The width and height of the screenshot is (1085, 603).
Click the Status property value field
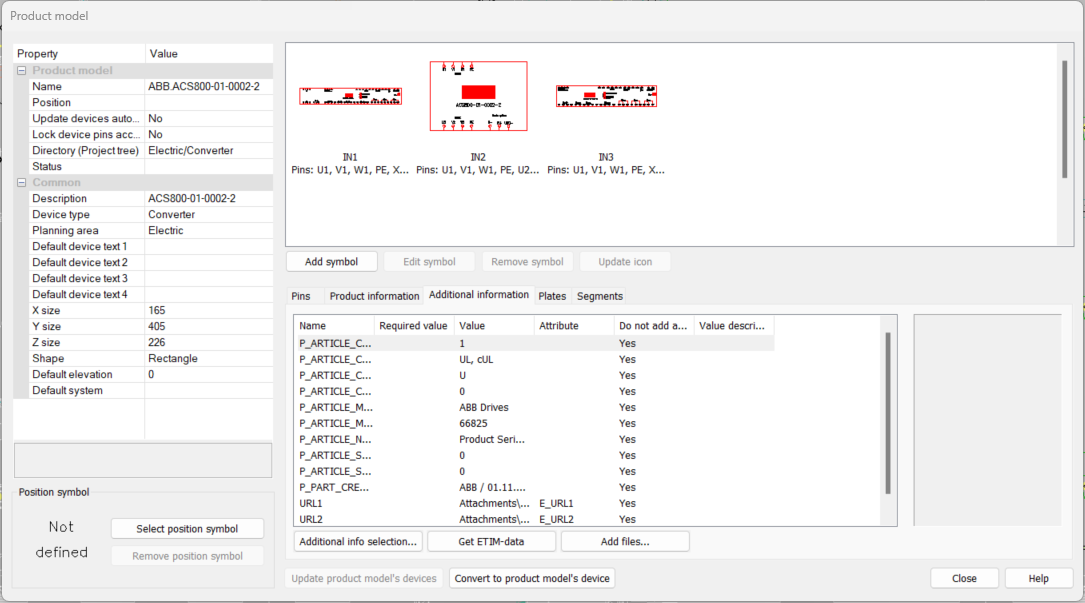[x=208, y=166]
